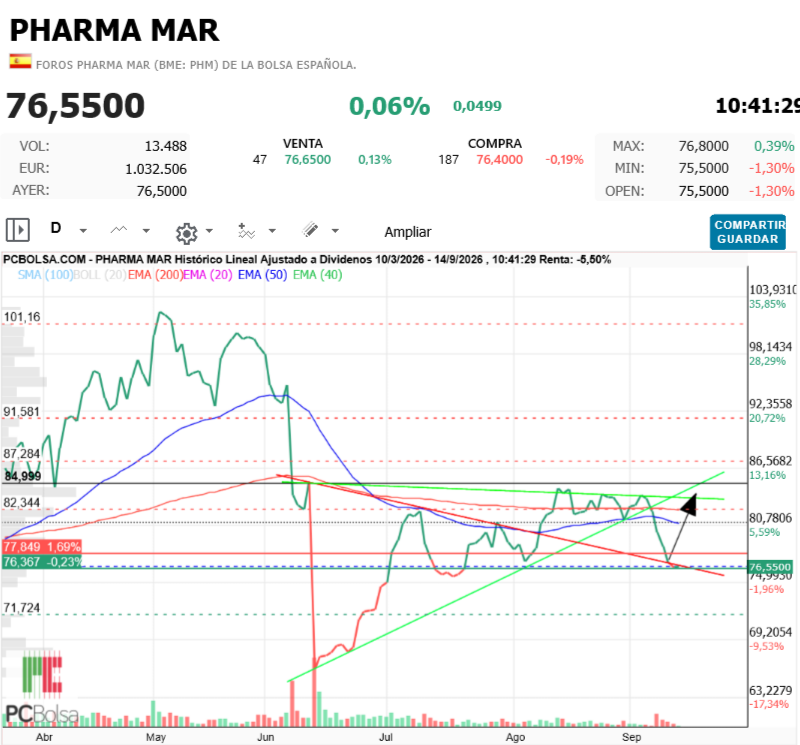
Task: Click the 98,1434 price axis label
Action: pos(770,347)
